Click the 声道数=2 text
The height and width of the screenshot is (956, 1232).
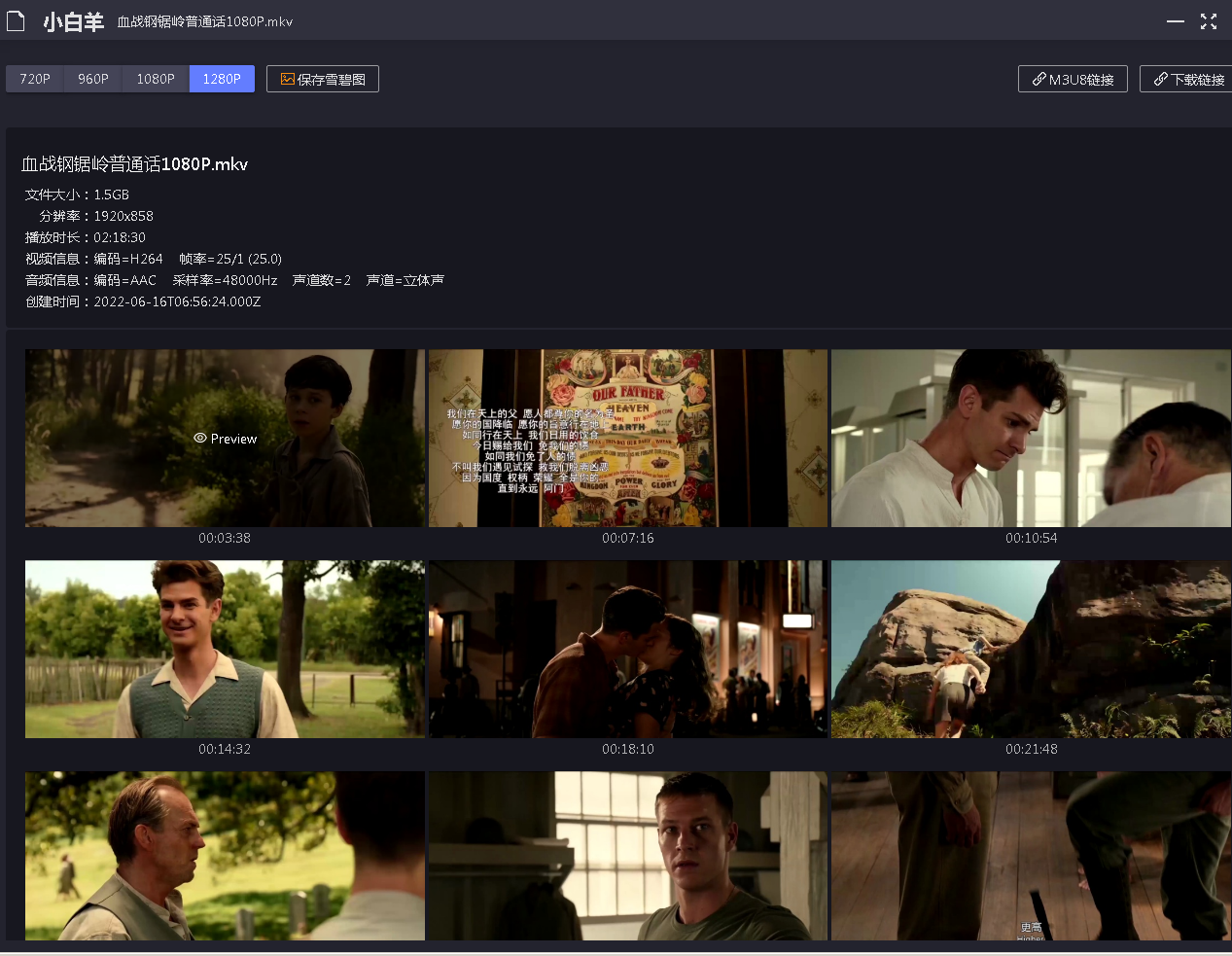(322, 280)
